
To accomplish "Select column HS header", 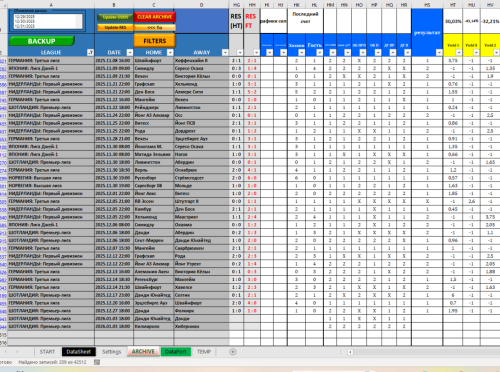I will (427, 5).
